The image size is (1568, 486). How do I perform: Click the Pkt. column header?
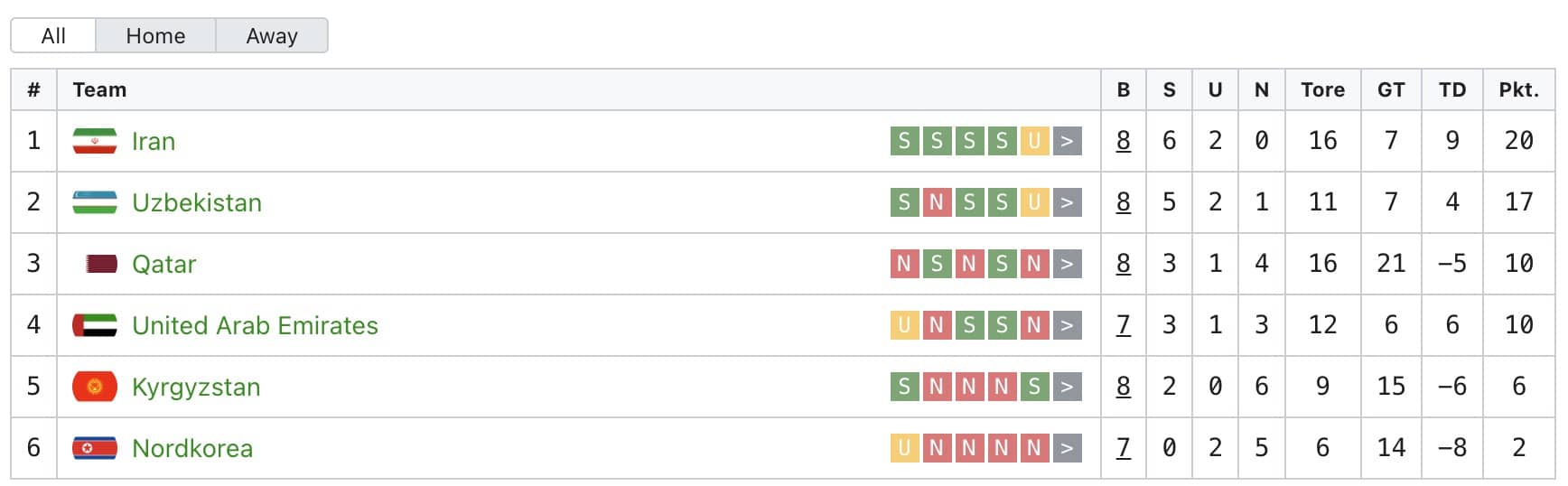pos(1518,89)
